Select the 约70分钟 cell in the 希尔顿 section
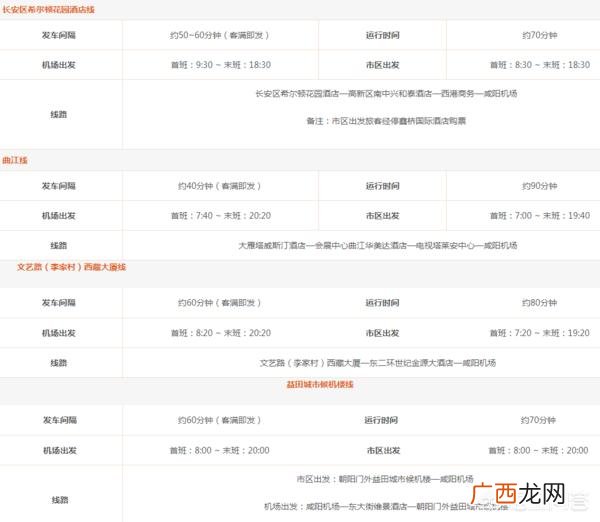This screenshot has height=522, width=600. (540, 35)
